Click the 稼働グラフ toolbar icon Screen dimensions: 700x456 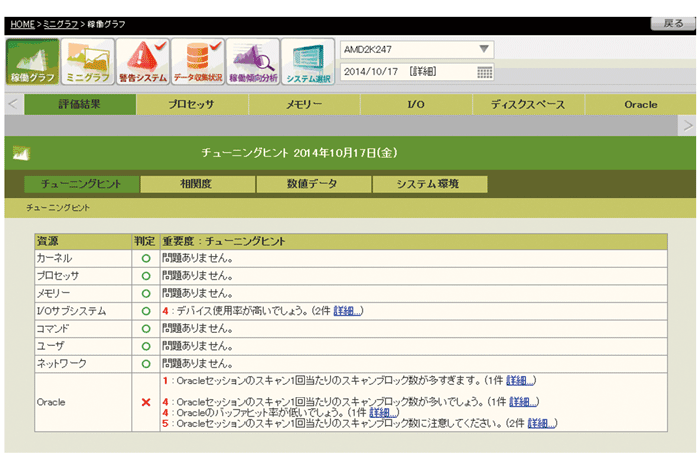(x=32, y=63)
